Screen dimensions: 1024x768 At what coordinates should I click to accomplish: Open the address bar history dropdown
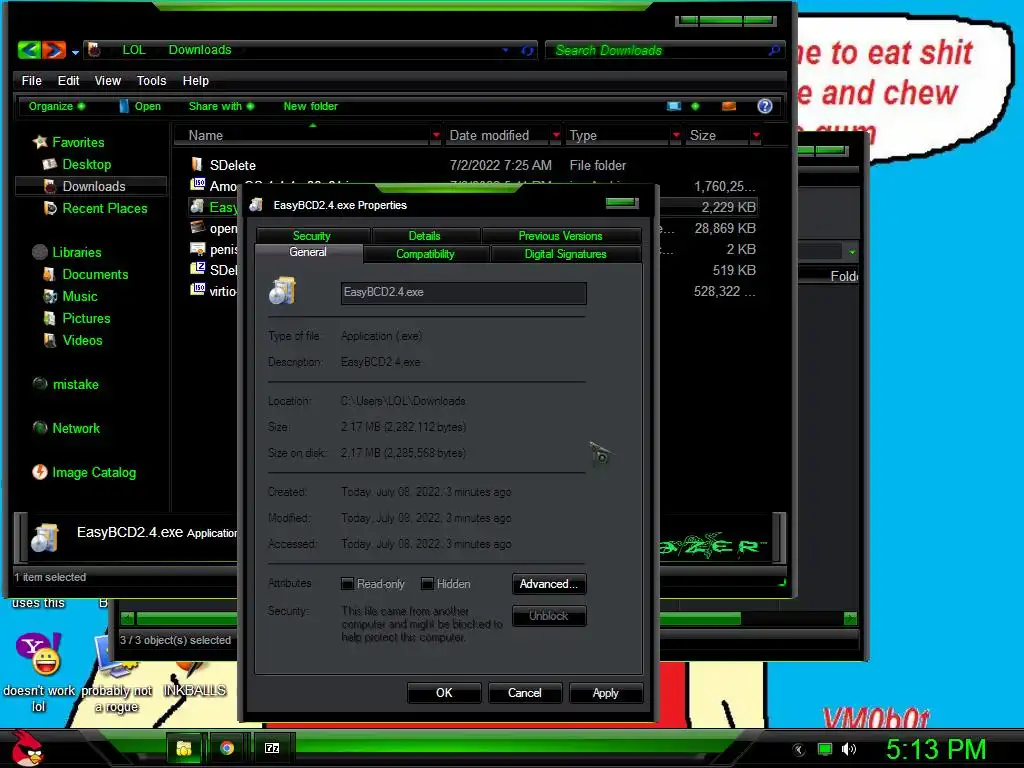tap(505, 50)
